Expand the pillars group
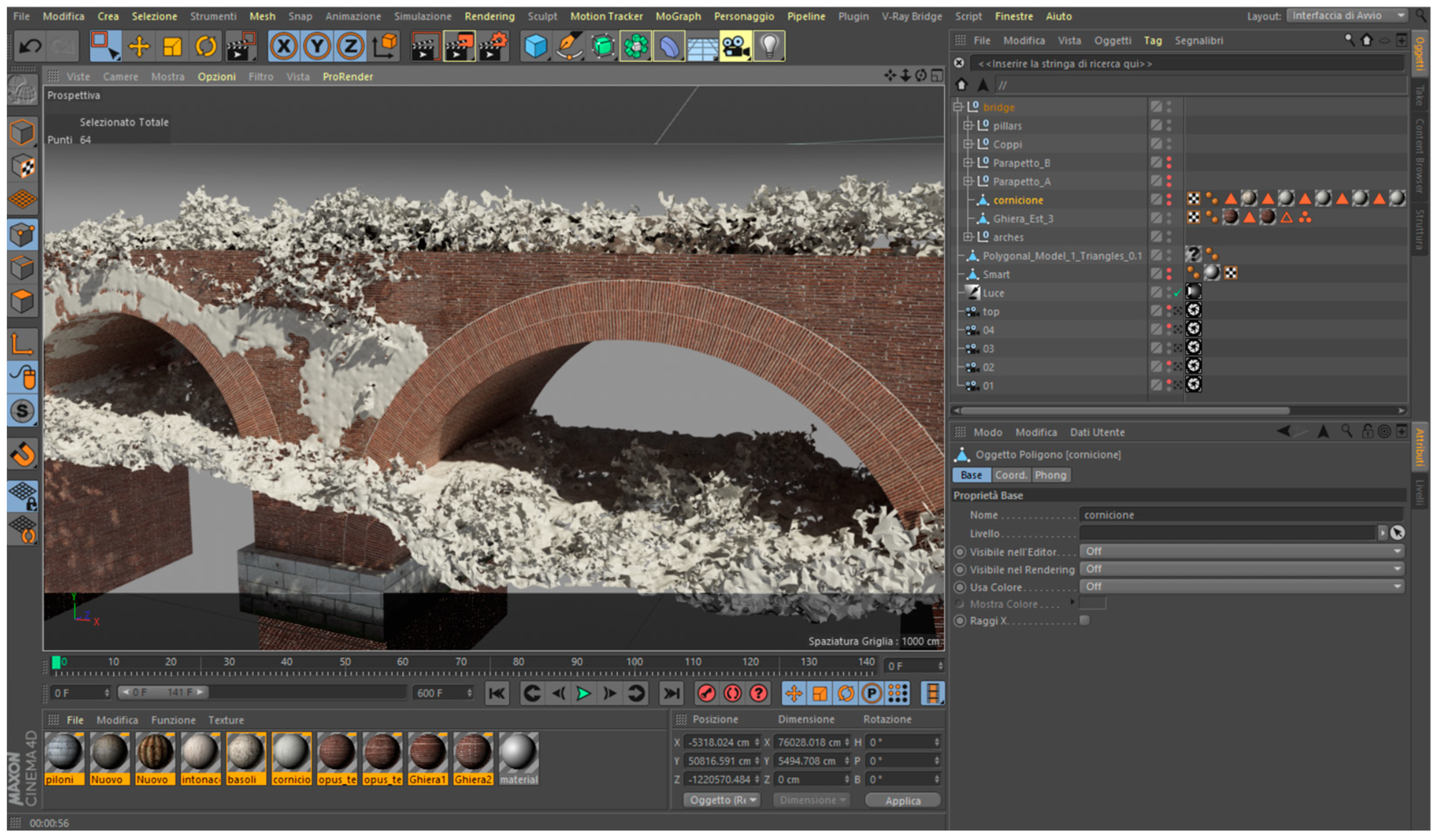1439x840 pixels. [x=967, y=126]
